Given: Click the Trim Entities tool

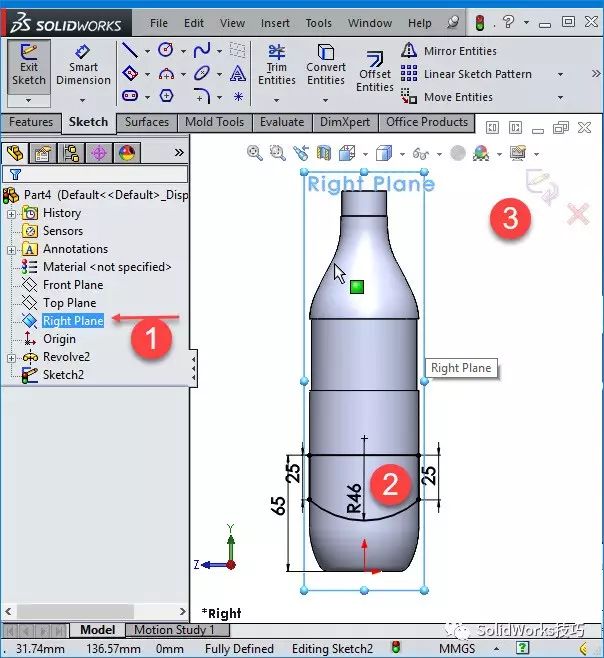Looking at the screenshot, I should (x=277, y=65).
